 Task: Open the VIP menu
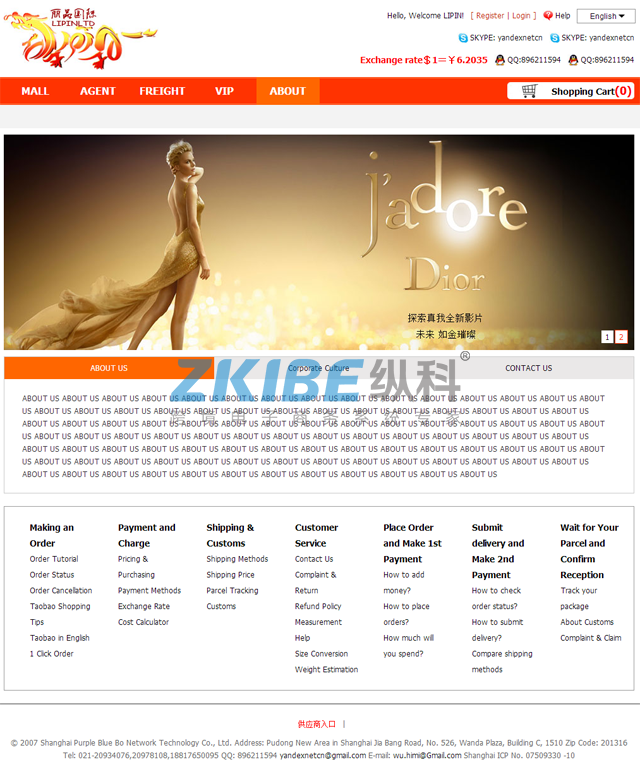point(224,91)
